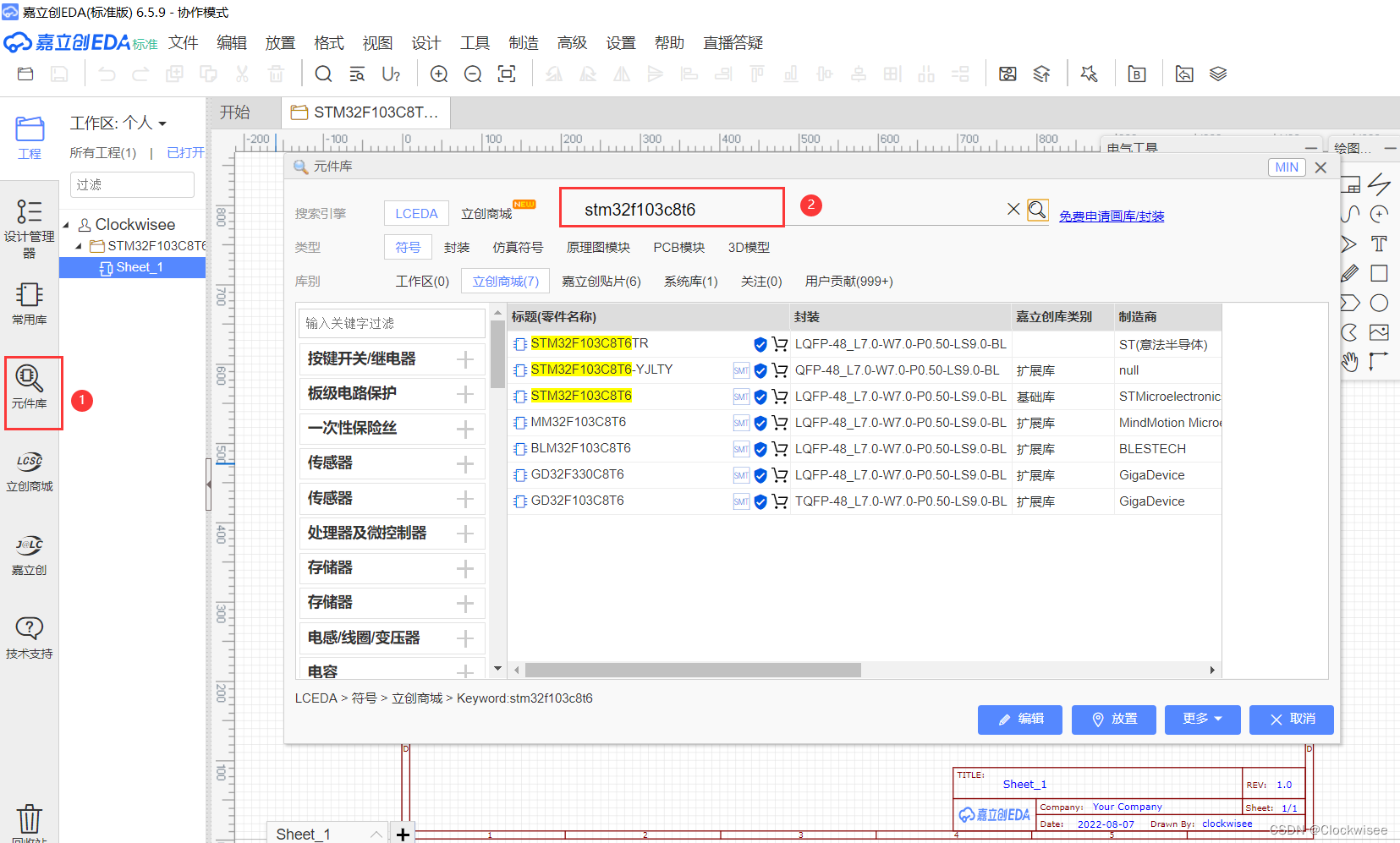Expand the 板级电路保护 category
The image size is (1400, 843).
[464, 394]
